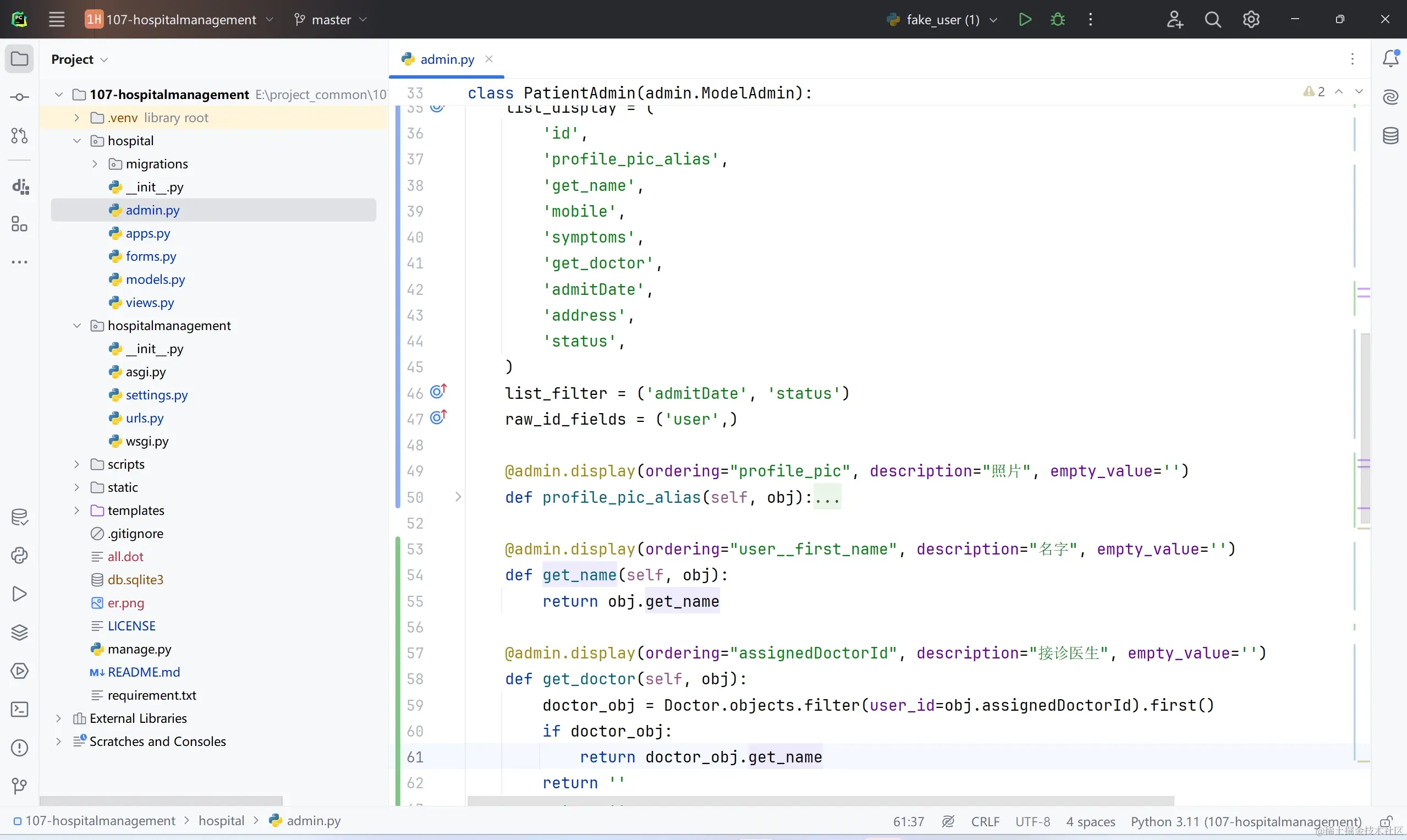
Task: Unfold the collapsed profile_pic_alias method
Action: (x=458, y=497)
